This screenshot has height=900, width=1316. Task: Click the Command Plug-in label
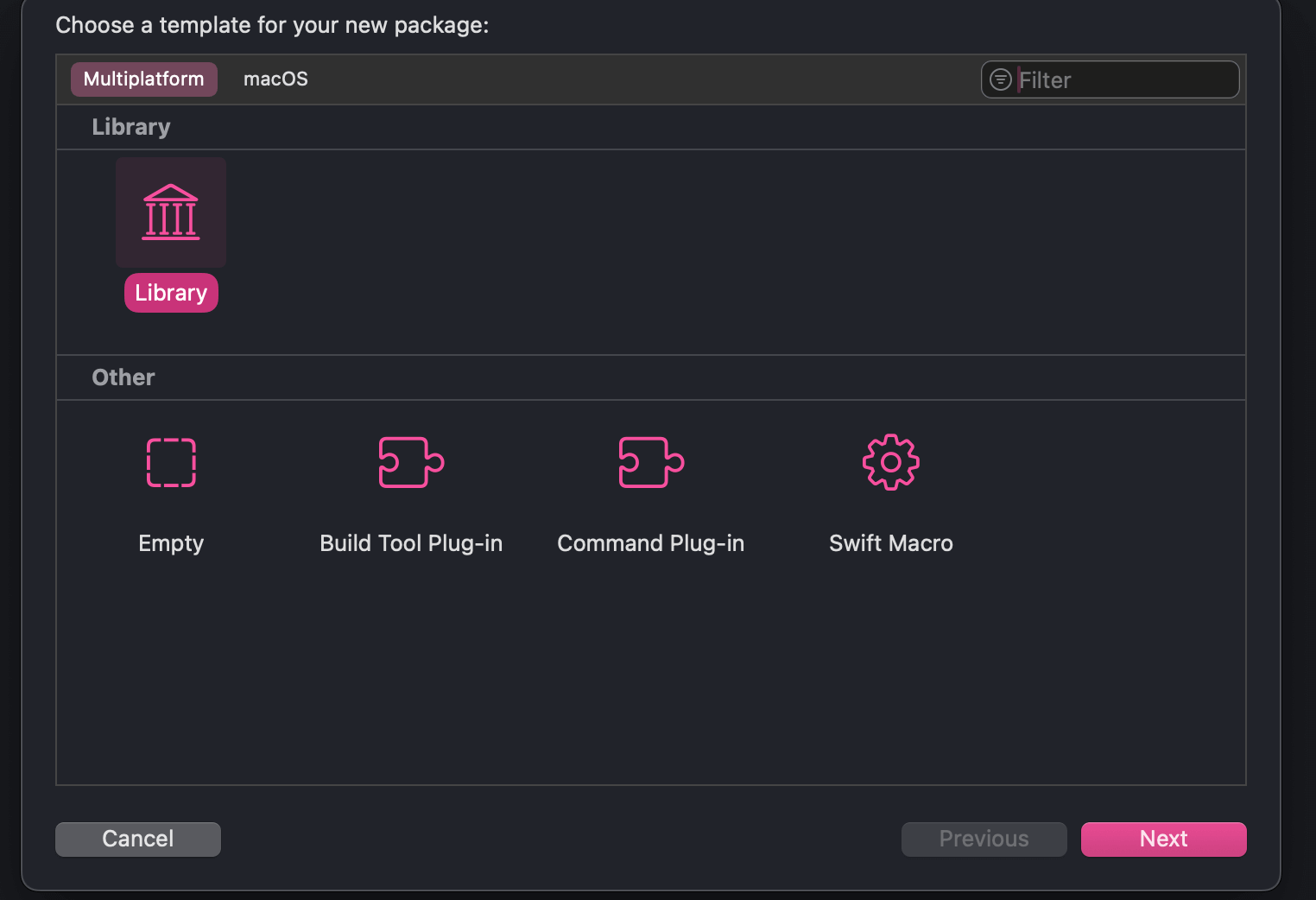pyautogui.click(x=651, y=543)
